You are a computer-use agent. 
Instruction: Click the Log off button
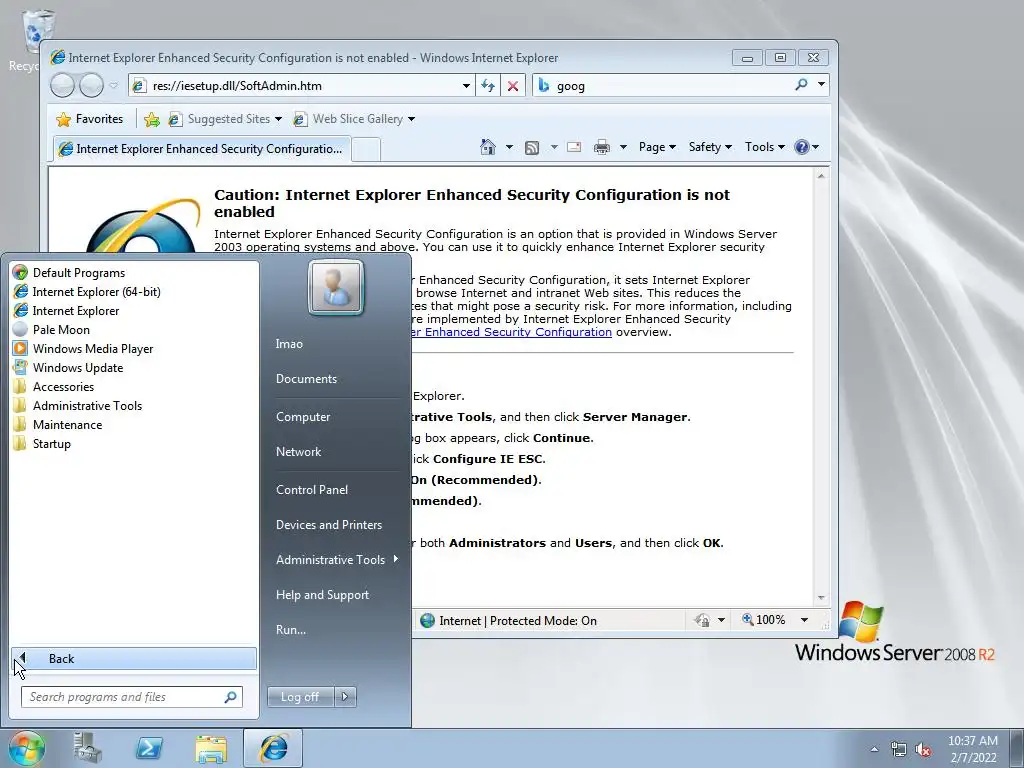(300, 697)
